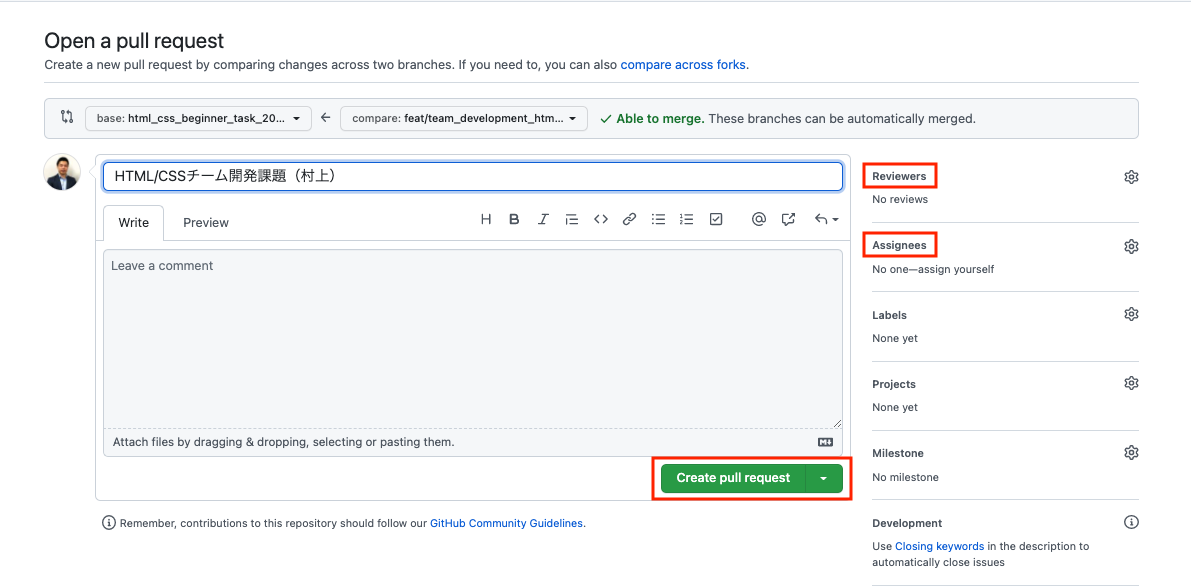This screenshot has height=586, width=1191.
Task: Switch to the Write tab
Action: point(134,223)
